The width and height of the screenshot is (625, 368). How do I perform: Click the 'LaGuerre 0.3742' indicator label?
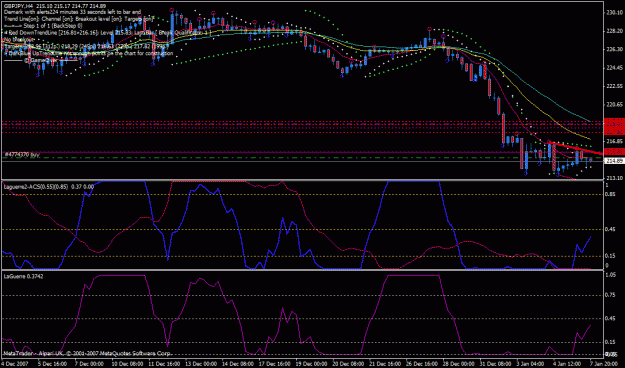point(24,276)
